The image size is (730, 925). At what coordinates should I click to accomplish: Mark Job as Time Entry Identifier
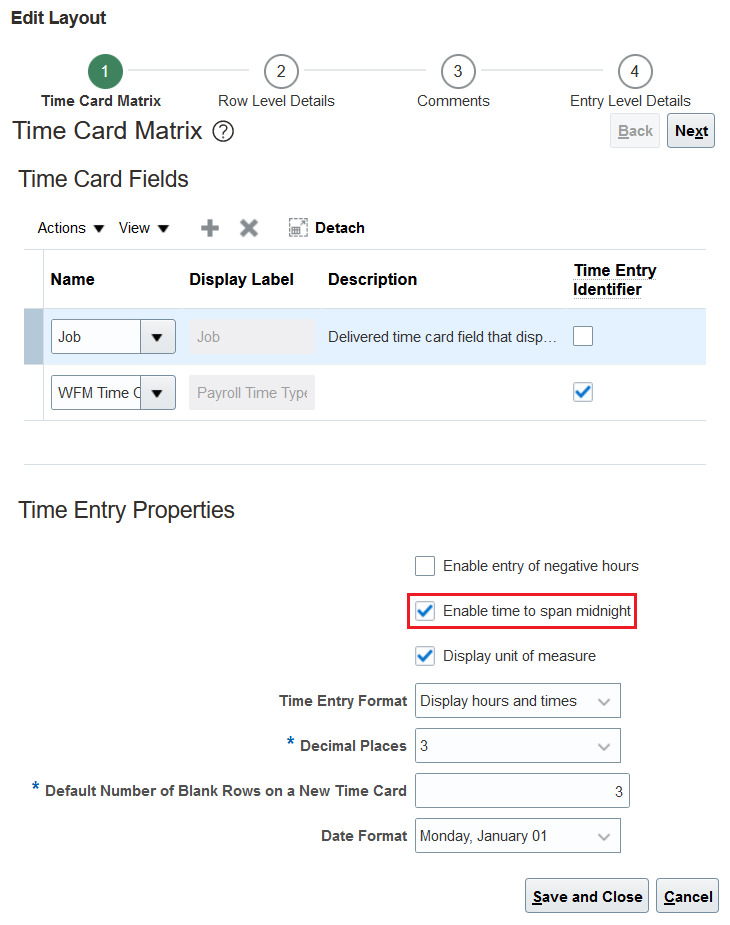pos(583,336)
